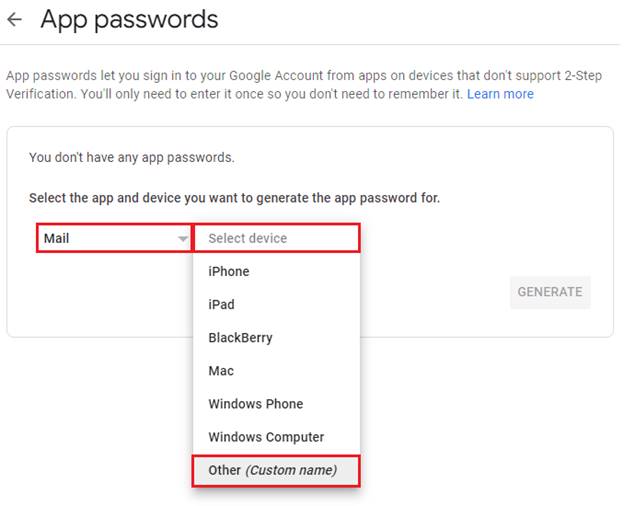Click the Select device dropdown field
Image resolution: width=624 pixels, height=506 pixels.
[x=275, y=238]
